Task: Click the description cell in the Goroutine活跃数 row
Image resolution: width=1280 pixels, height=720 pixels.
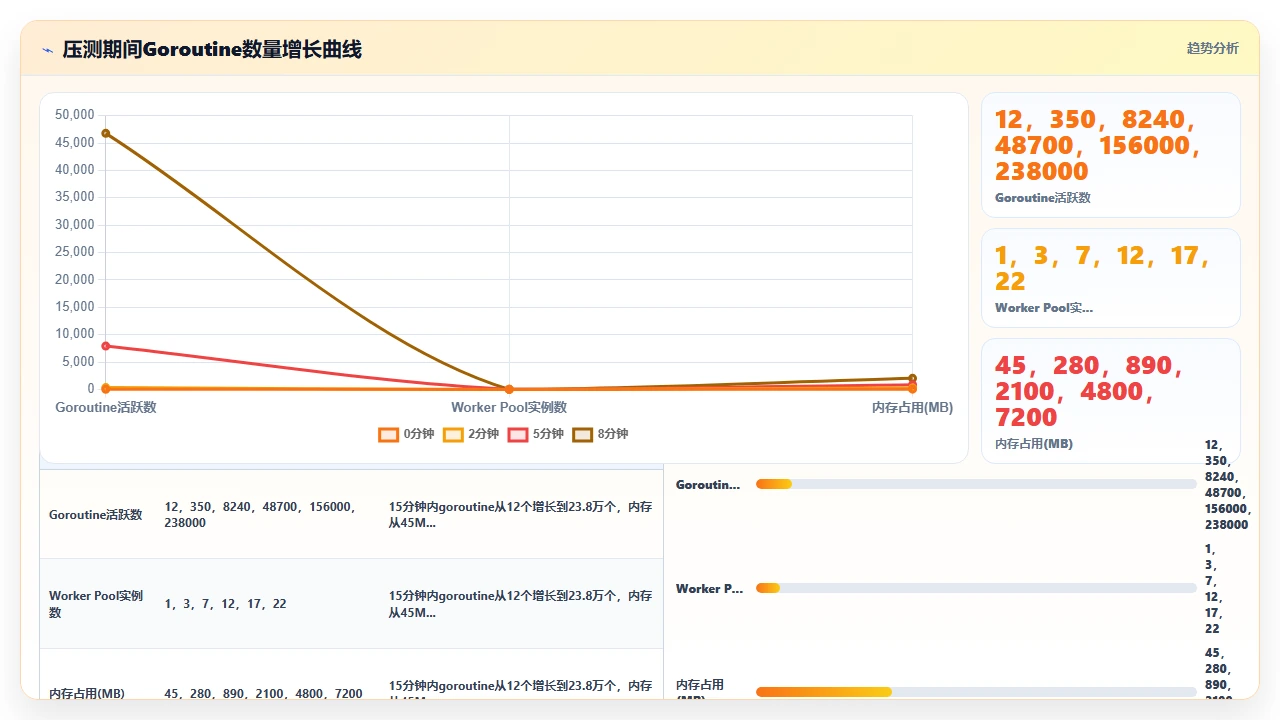Action: (521, 515)
